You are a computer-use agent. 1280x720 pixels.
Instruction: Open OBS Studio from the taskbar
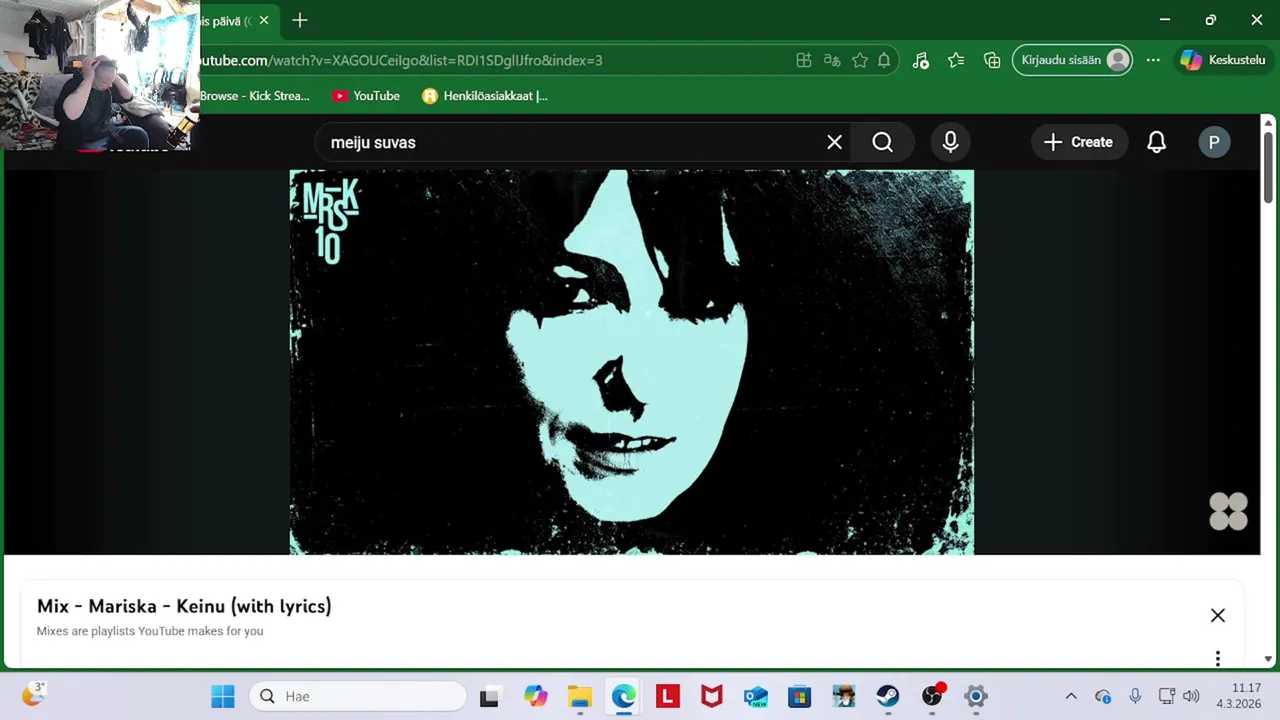click(932, 696)
